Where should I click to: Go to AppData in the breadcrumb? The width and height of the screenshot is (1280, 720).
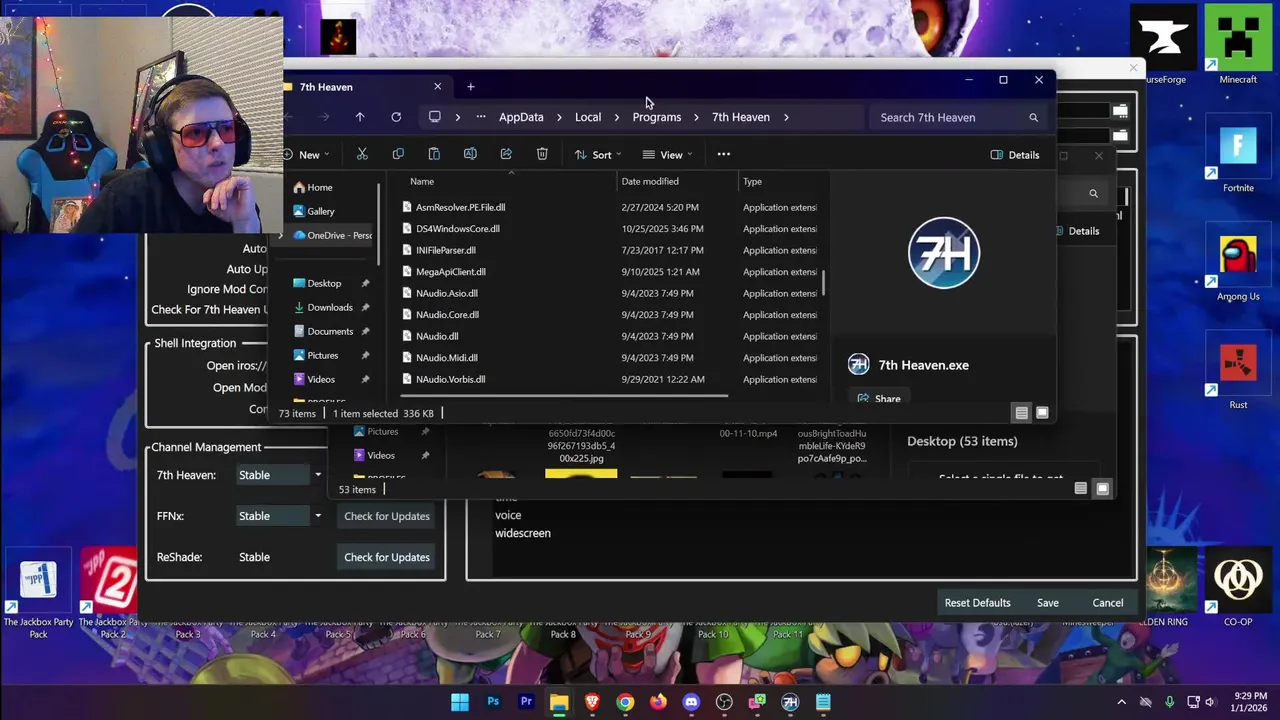coord(521,117)
